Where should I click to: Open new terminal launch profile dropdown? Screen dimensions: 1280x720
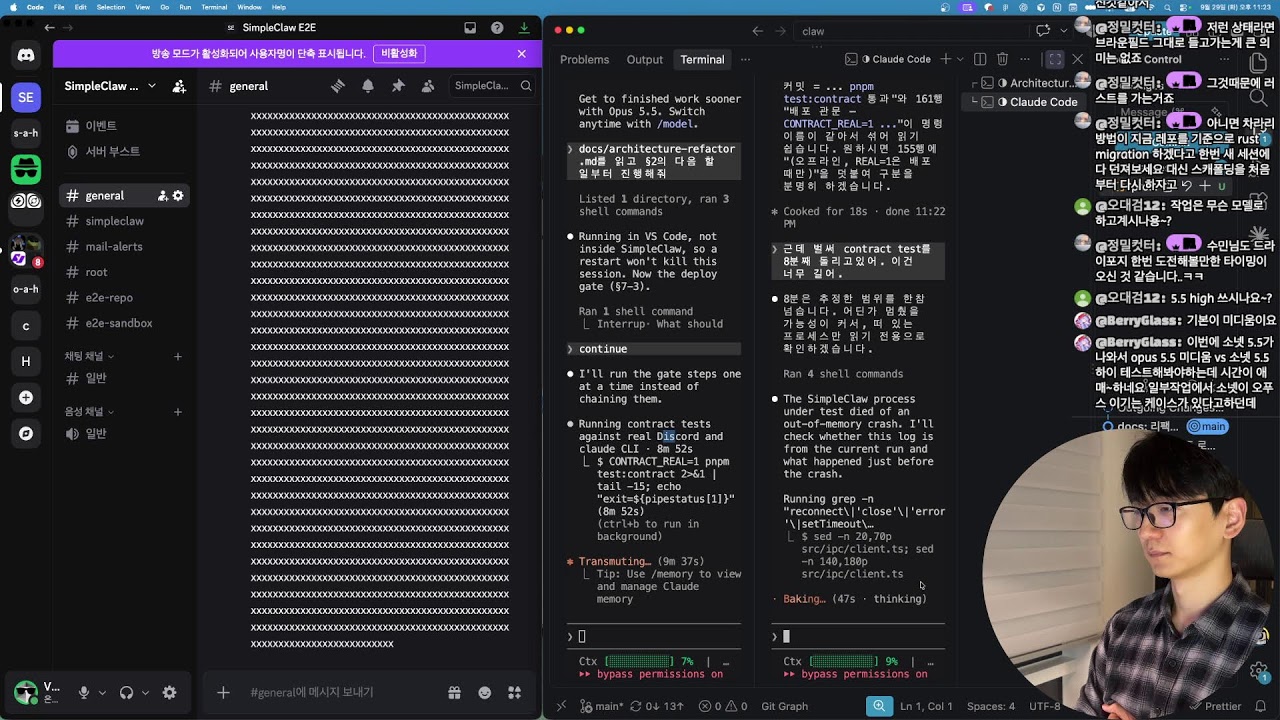click(961, 59)
